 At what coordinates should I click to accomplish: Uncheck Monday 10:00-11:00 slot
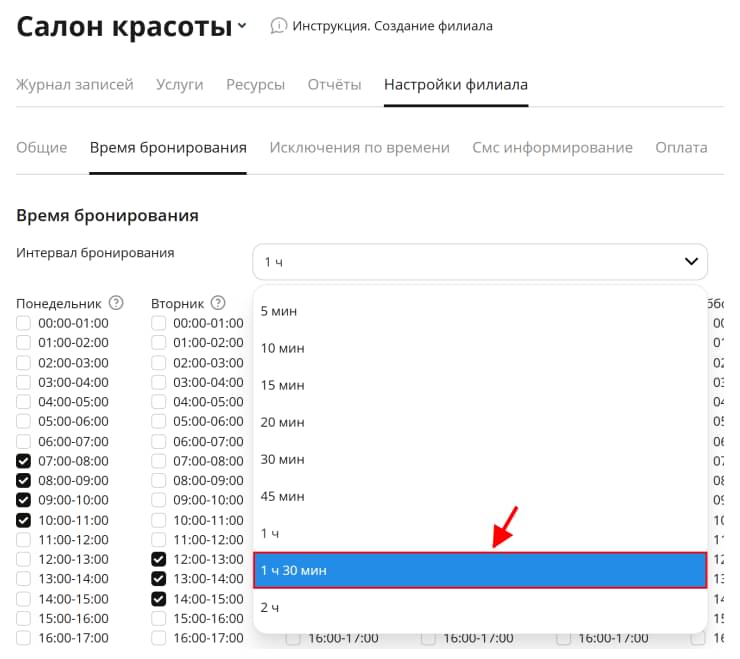pos(23,520)
